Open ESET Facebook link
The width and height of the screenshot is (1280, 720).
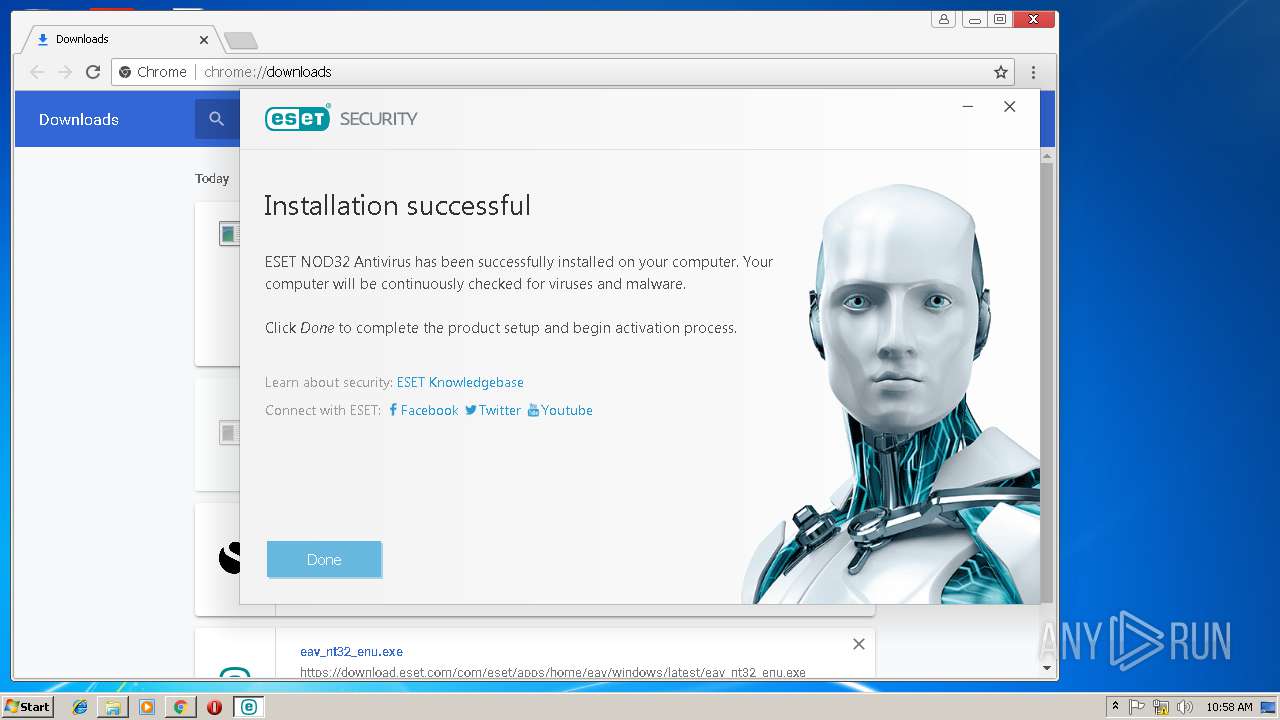pos(423,410)
